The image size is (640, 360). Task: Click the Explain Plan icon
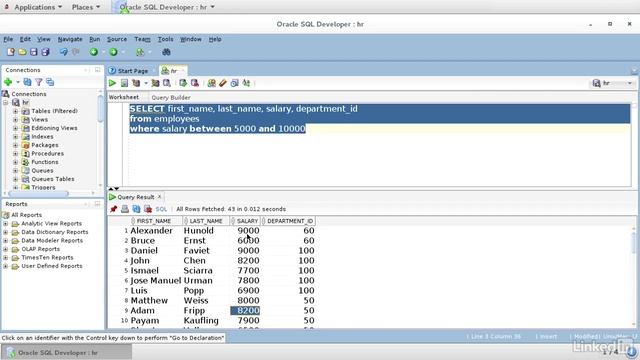136,83
